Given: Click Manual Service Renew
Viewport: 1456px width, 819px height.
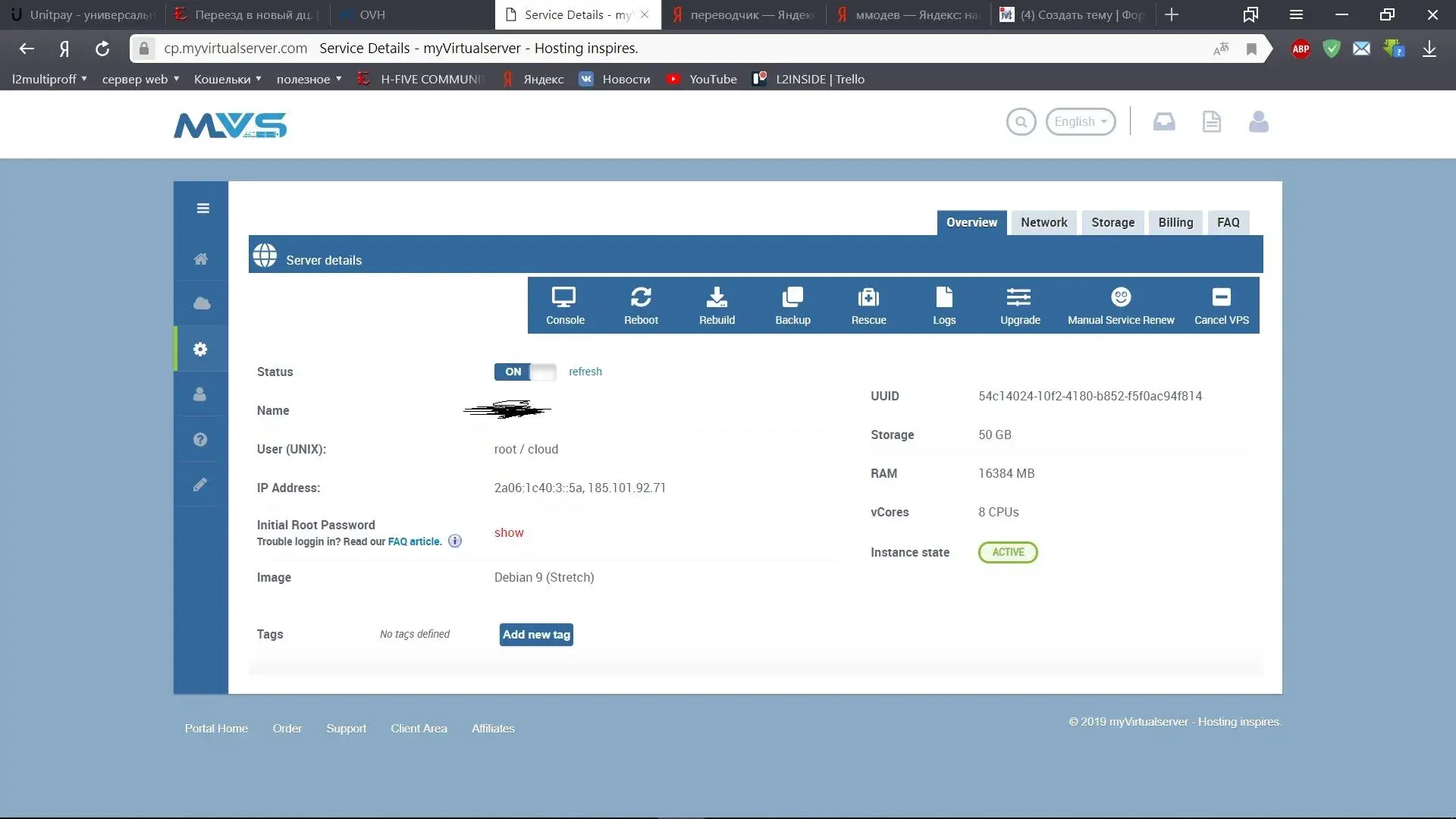Looking at the screenshot, I should point(1121,306).
